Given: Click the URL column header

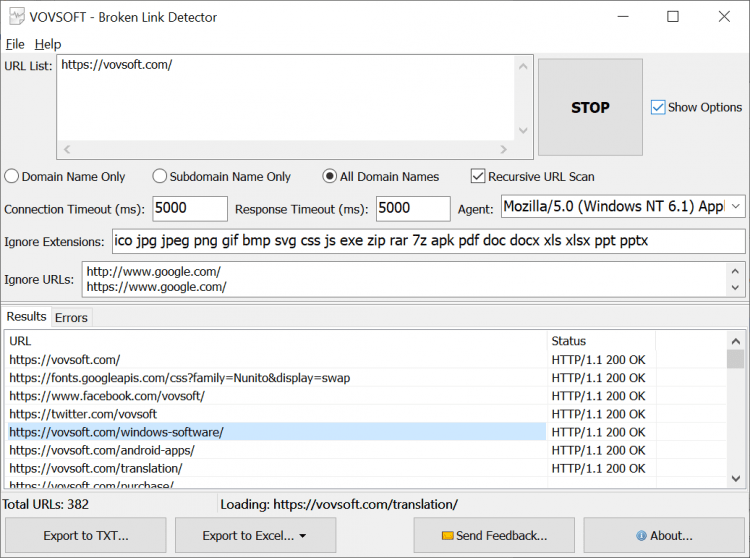Looking at the screenshot, I should [276, 341].
